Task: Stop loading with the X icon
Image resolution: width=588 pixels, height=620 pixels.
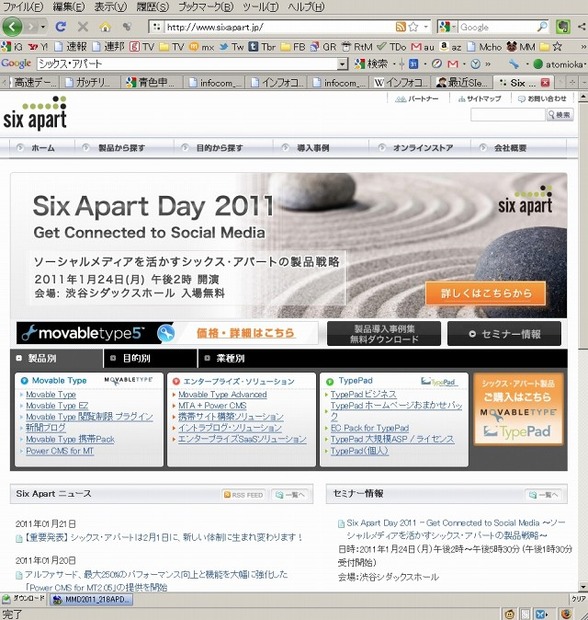Action: tap(83, 26)
